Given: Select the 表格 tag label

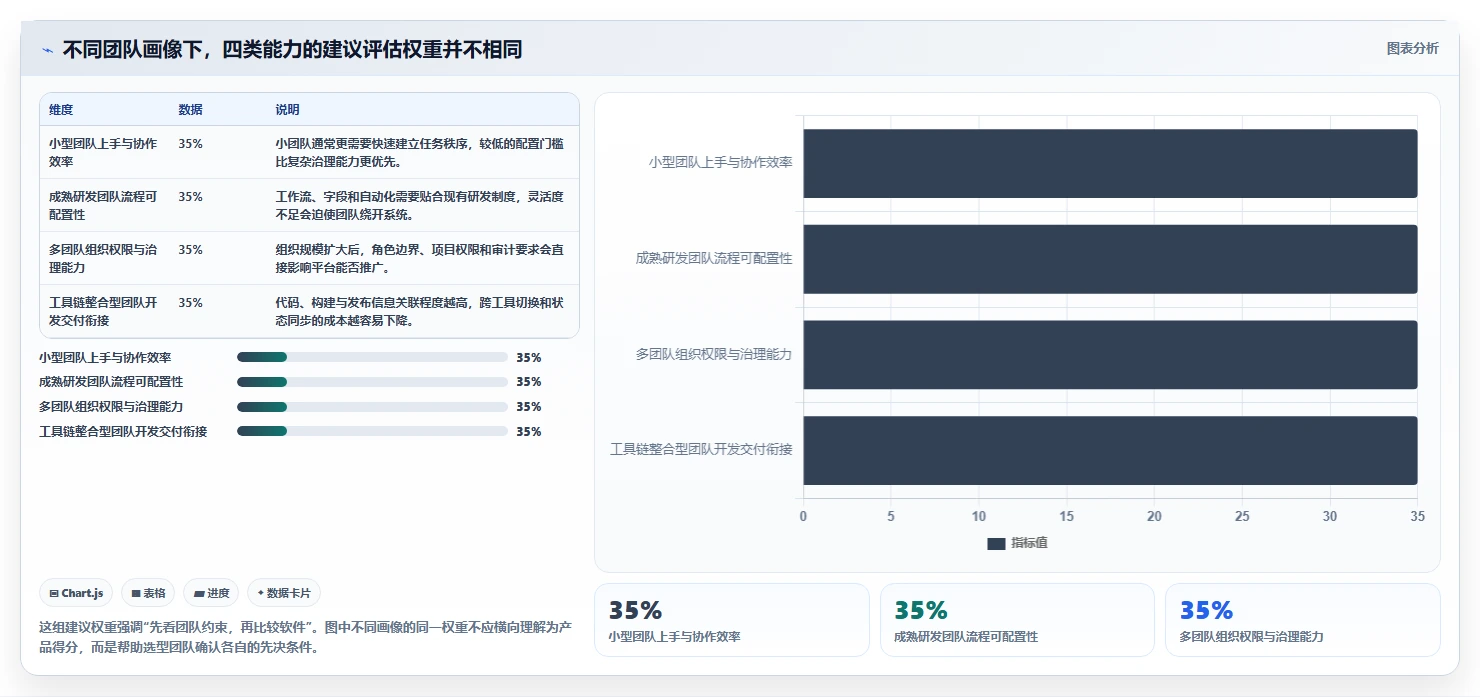Looking at the screenshot, I should click(154, 593).
